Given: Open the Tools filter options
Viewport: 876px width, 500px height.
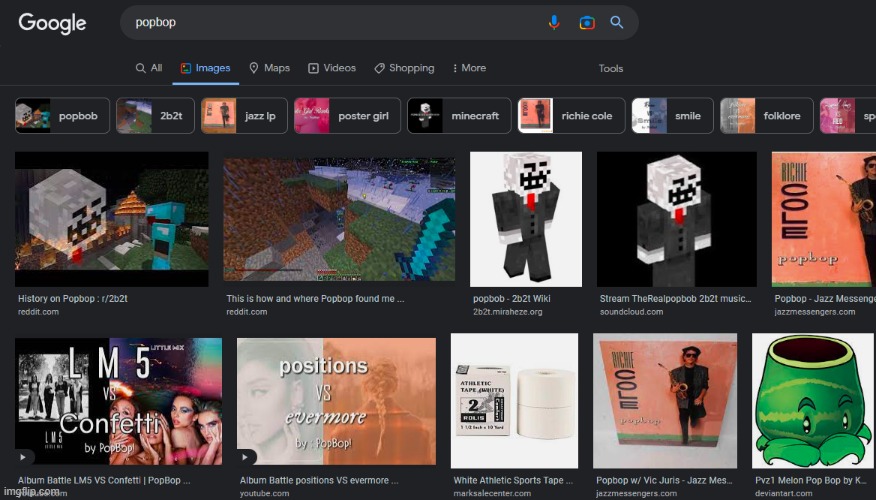Looking at the screenshot, I should coord(610,68).
